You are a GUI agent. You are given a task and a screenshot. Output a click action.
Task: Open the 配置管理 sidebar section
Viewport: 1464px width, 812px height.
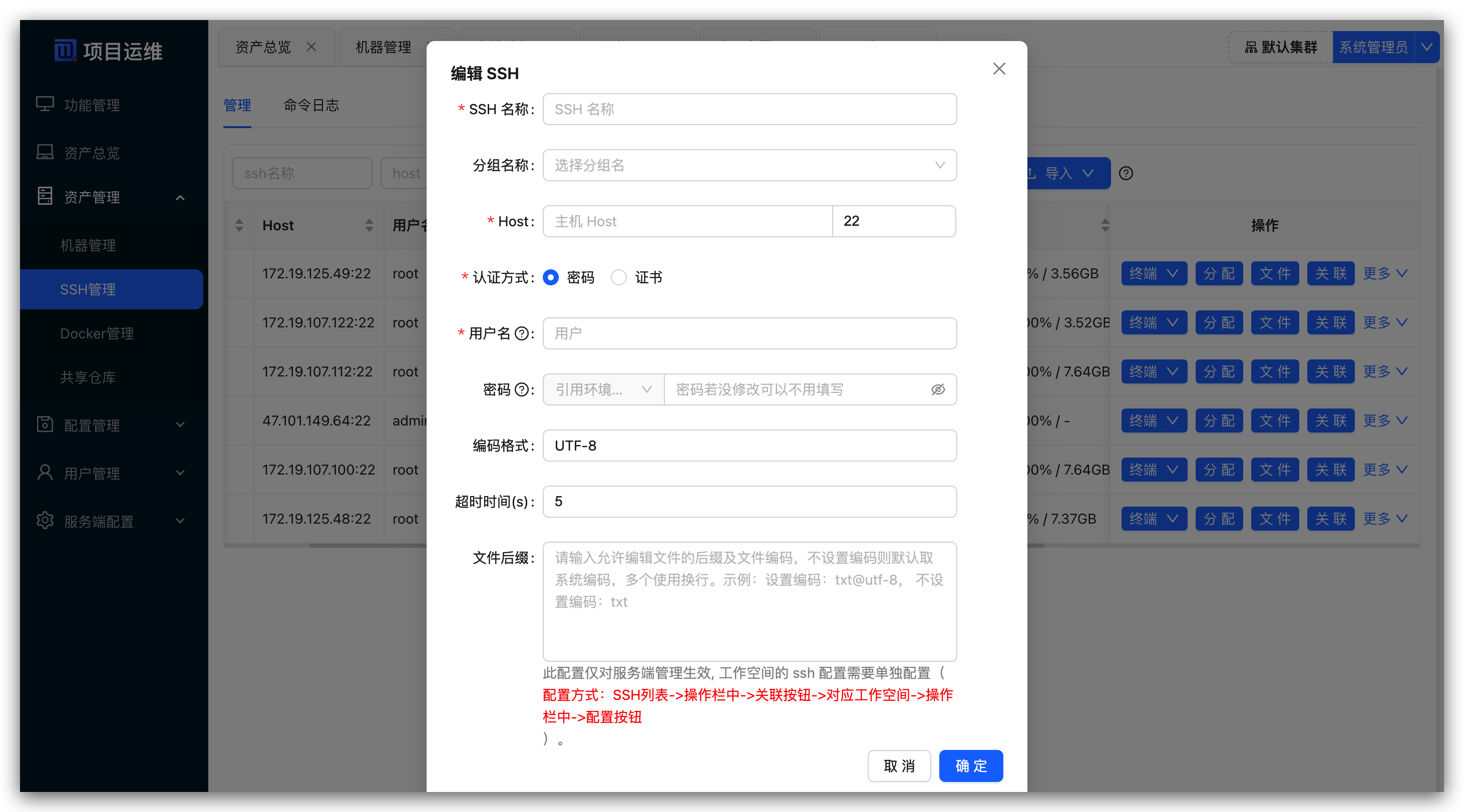(x=92, y=426)
